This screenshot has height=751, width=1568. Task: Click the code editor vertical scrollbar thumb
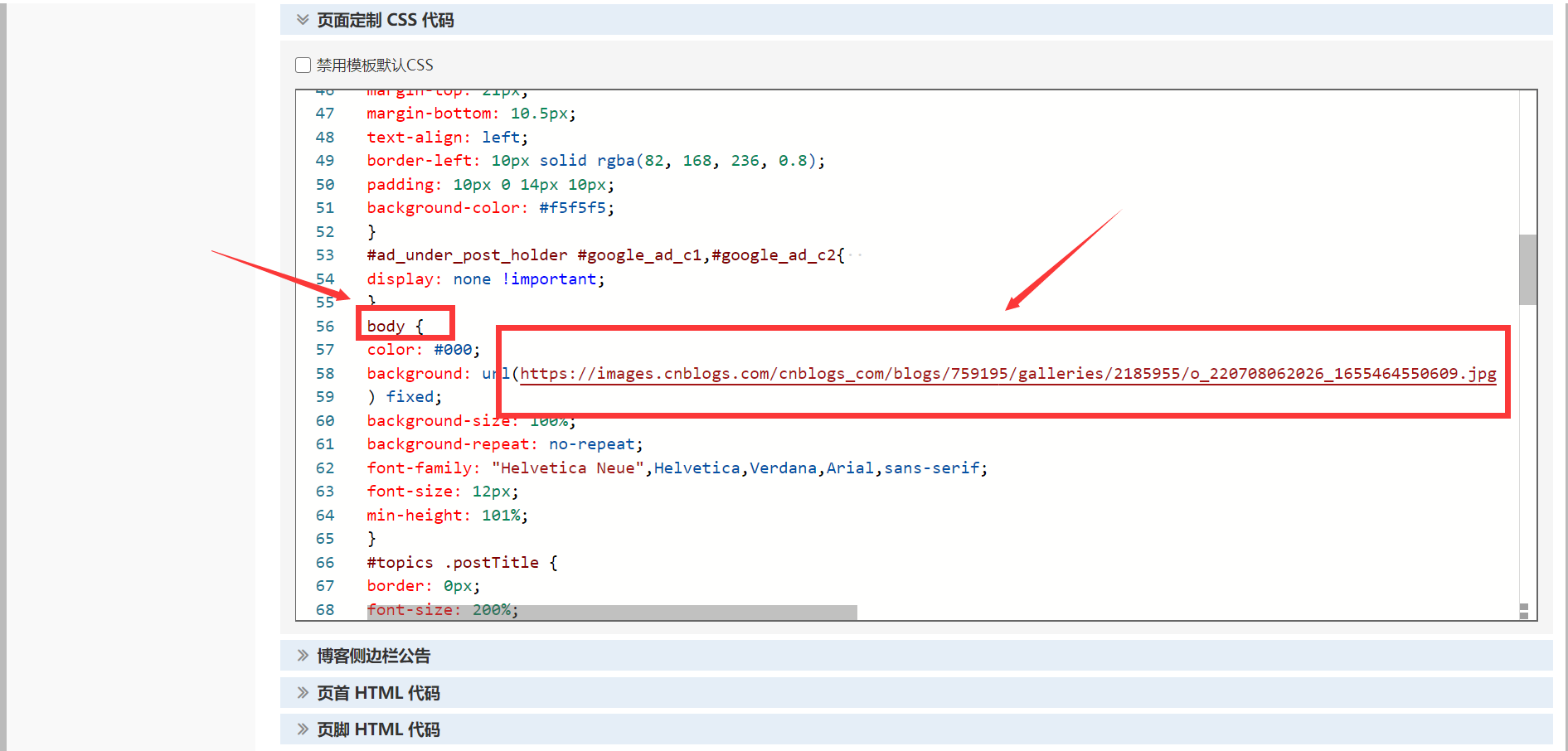[x=1527, y=269]
